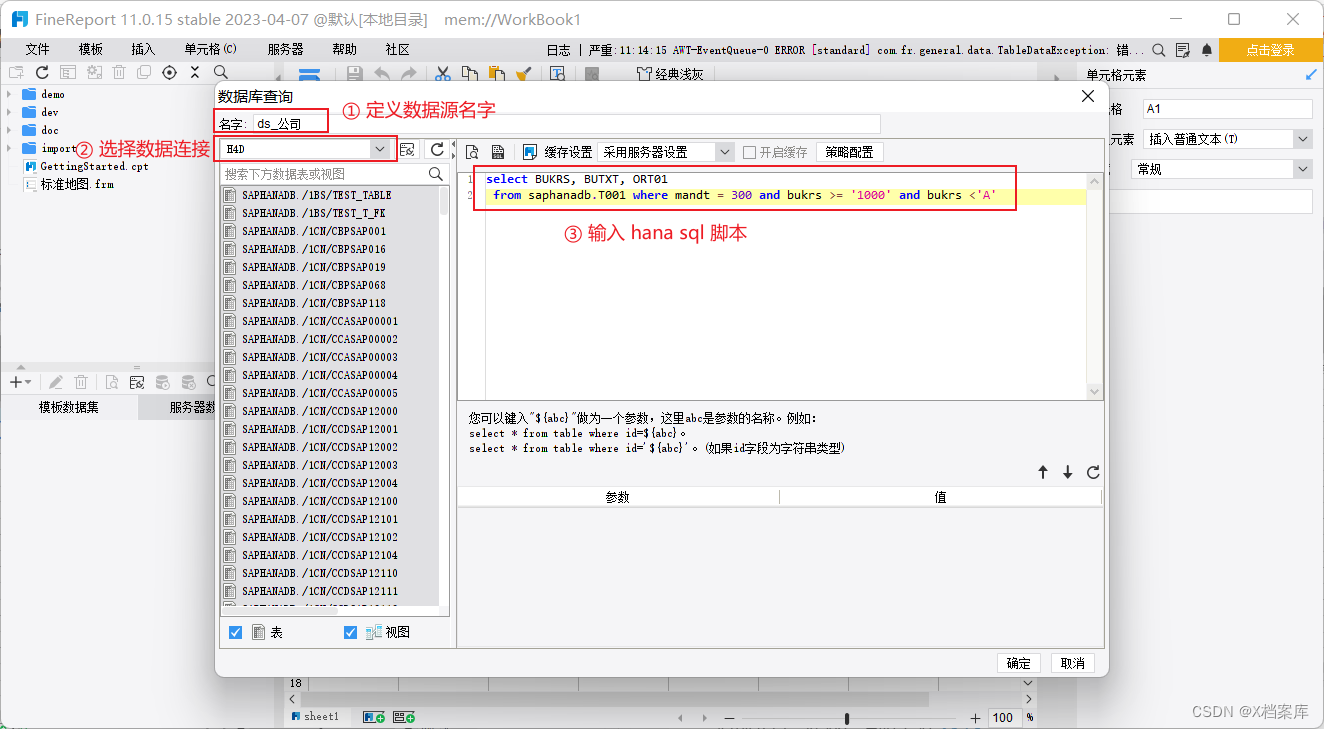Image resolution: width=1324 pixels, height=729 pixels.
Task: Open the 服务器 menu
Action: [286, 49]
